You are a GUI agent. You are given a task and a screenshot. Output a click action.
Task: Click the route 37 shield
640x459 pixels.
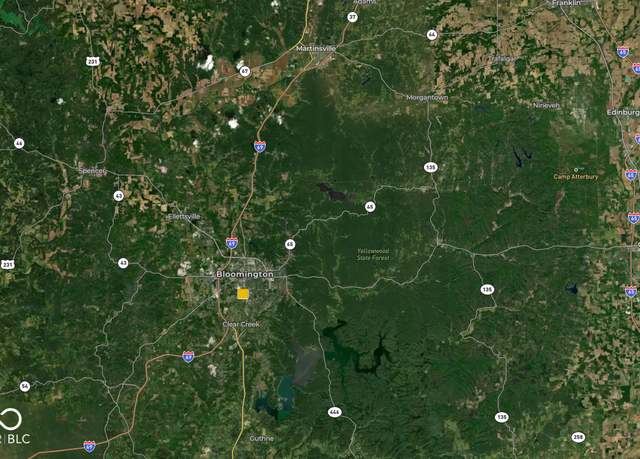(x=353, y=17)
